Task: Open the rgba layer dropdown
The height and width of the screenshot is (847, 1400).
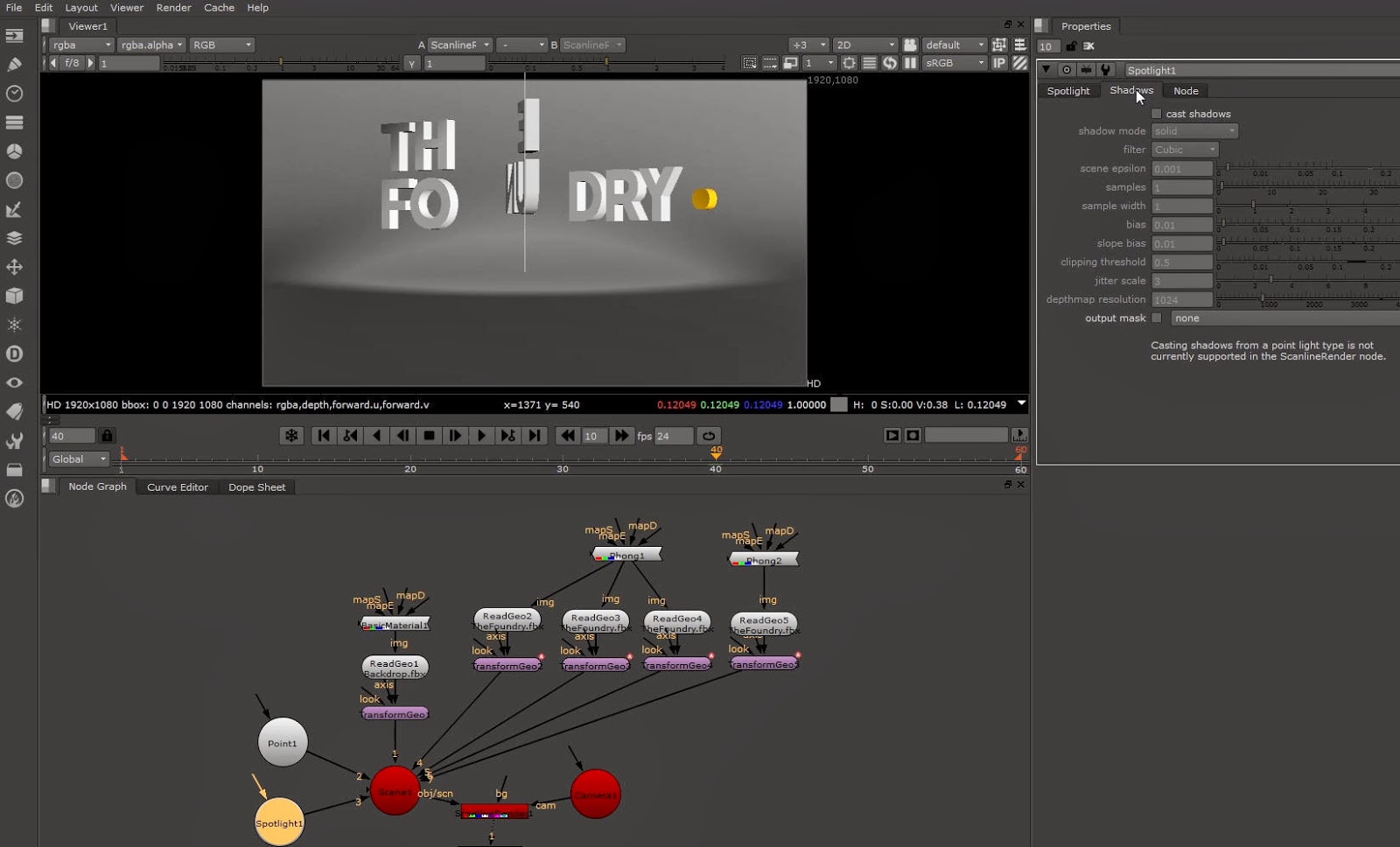Action: pyautogui.click(x=82, y=45)
